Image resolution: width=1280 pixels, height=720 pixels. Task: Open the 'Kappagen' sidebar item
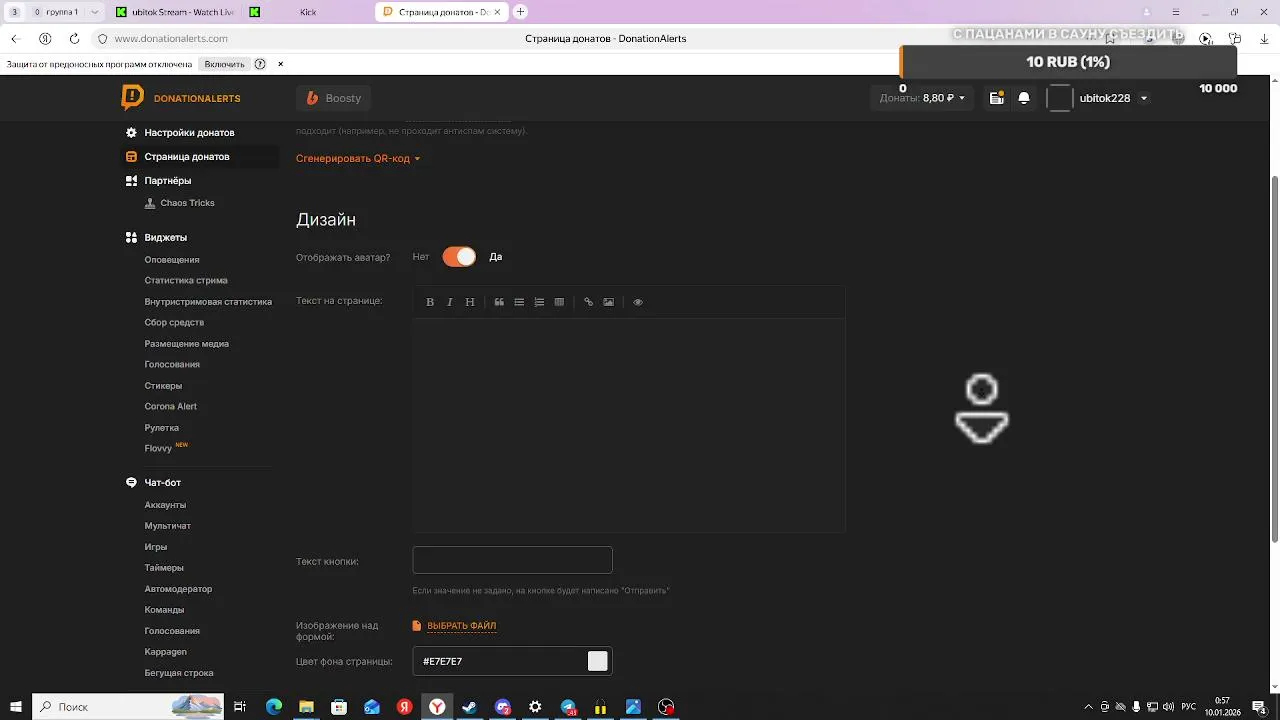[x=166, y=652]
